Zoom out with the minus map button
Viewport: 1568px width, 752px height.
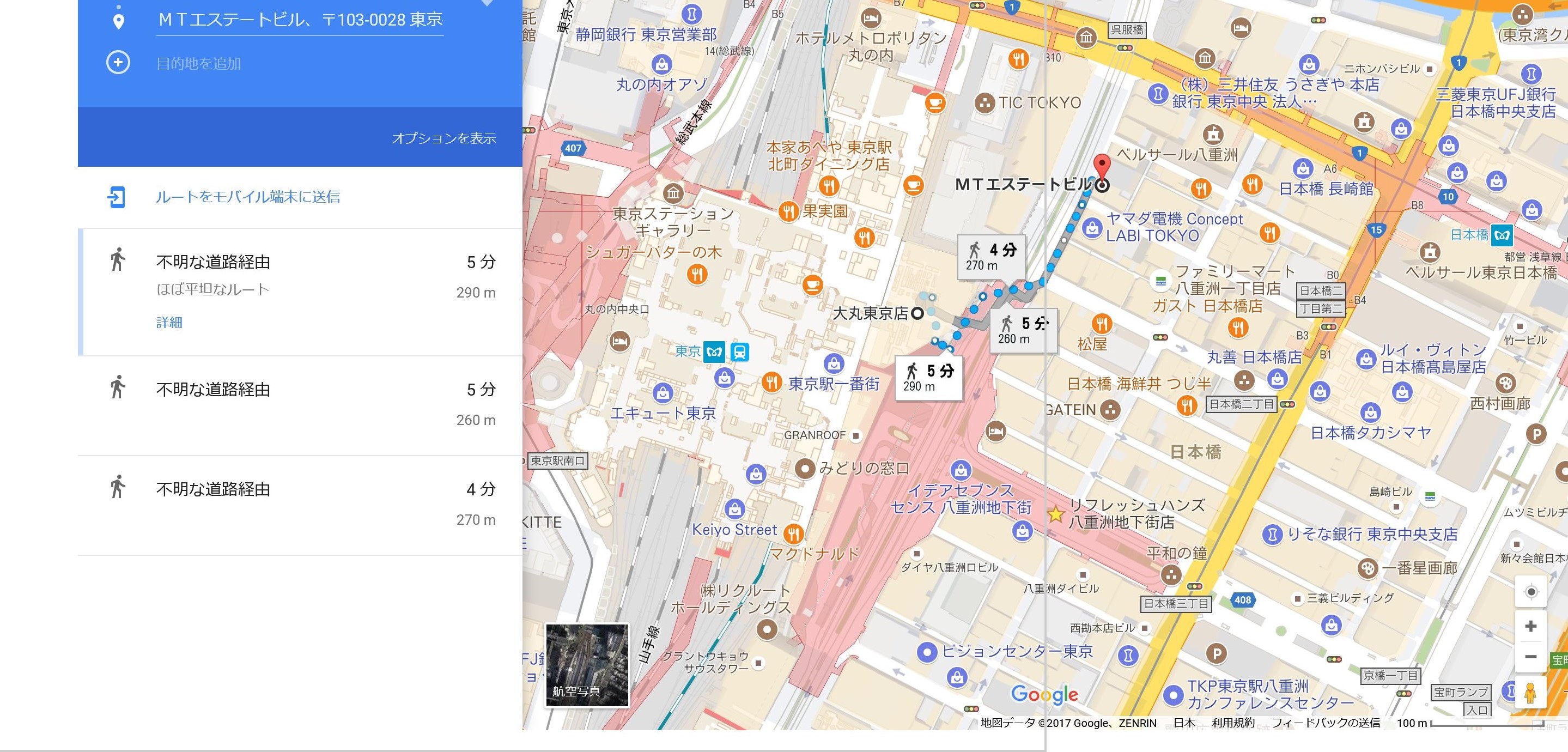(1531, 657)
